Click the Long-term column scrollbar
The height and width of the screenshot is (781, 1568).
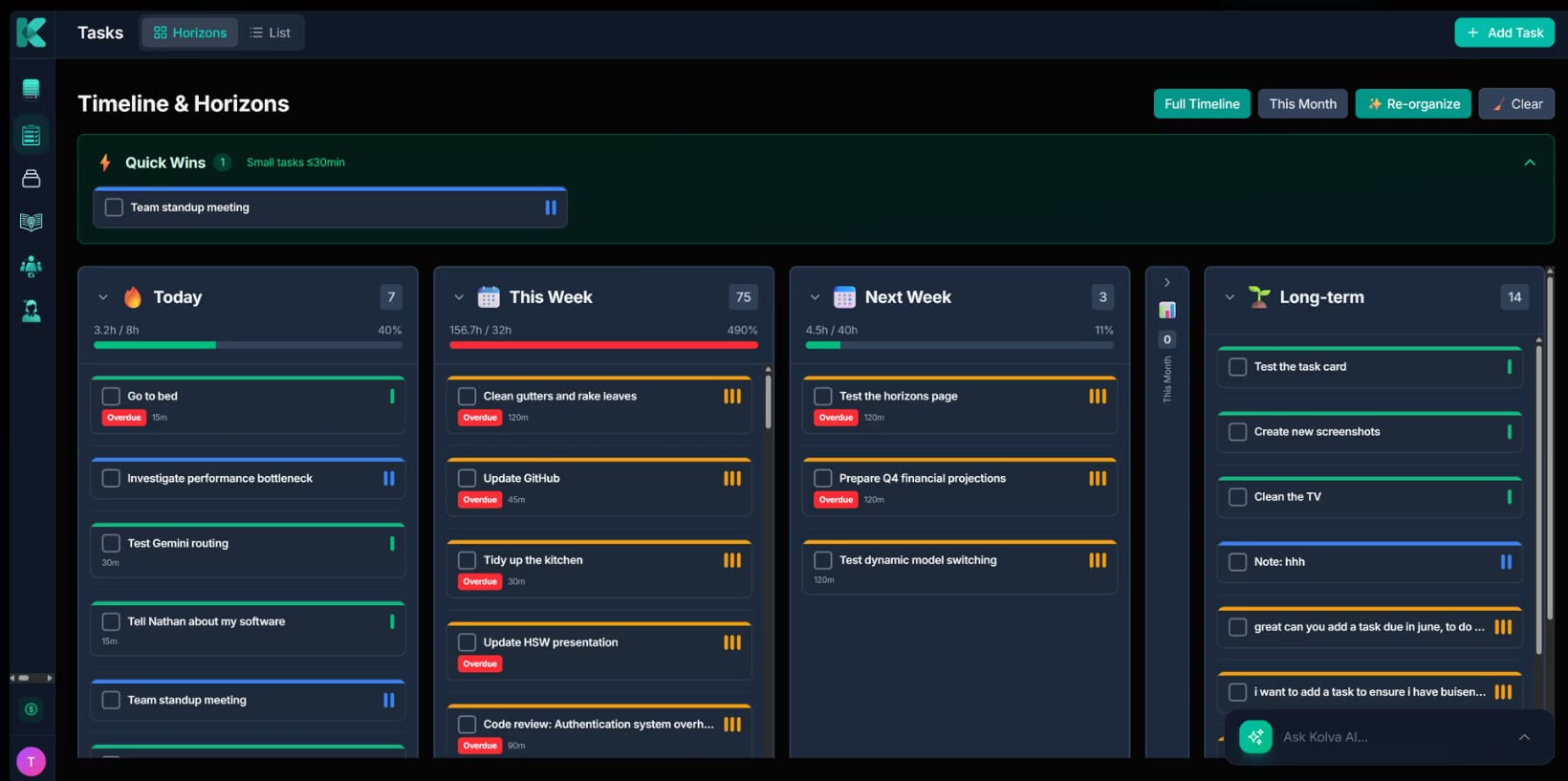click(1538, 501)
